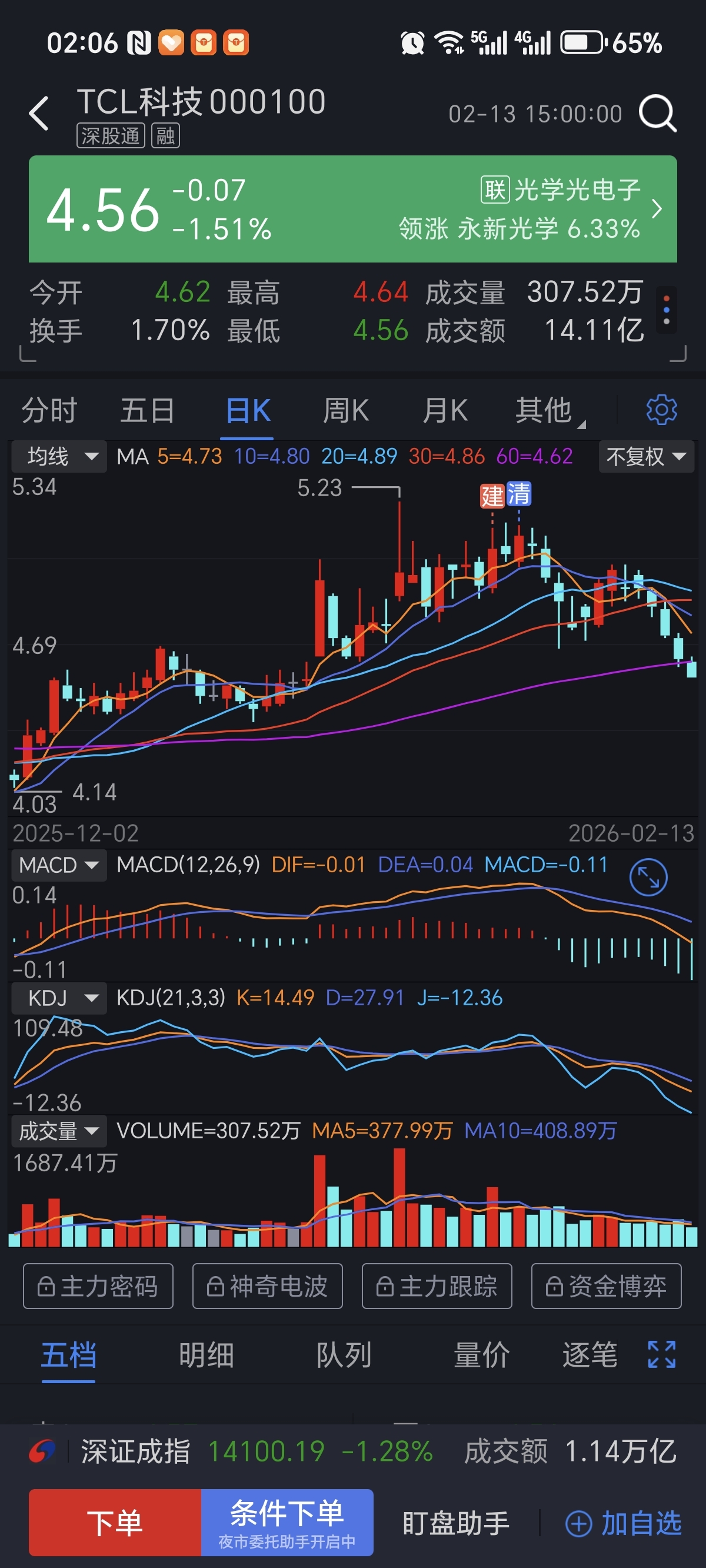Tap the 领涨 永新光学 6.33% sector leader text
706x1568 pixels.
coord(519,229)
